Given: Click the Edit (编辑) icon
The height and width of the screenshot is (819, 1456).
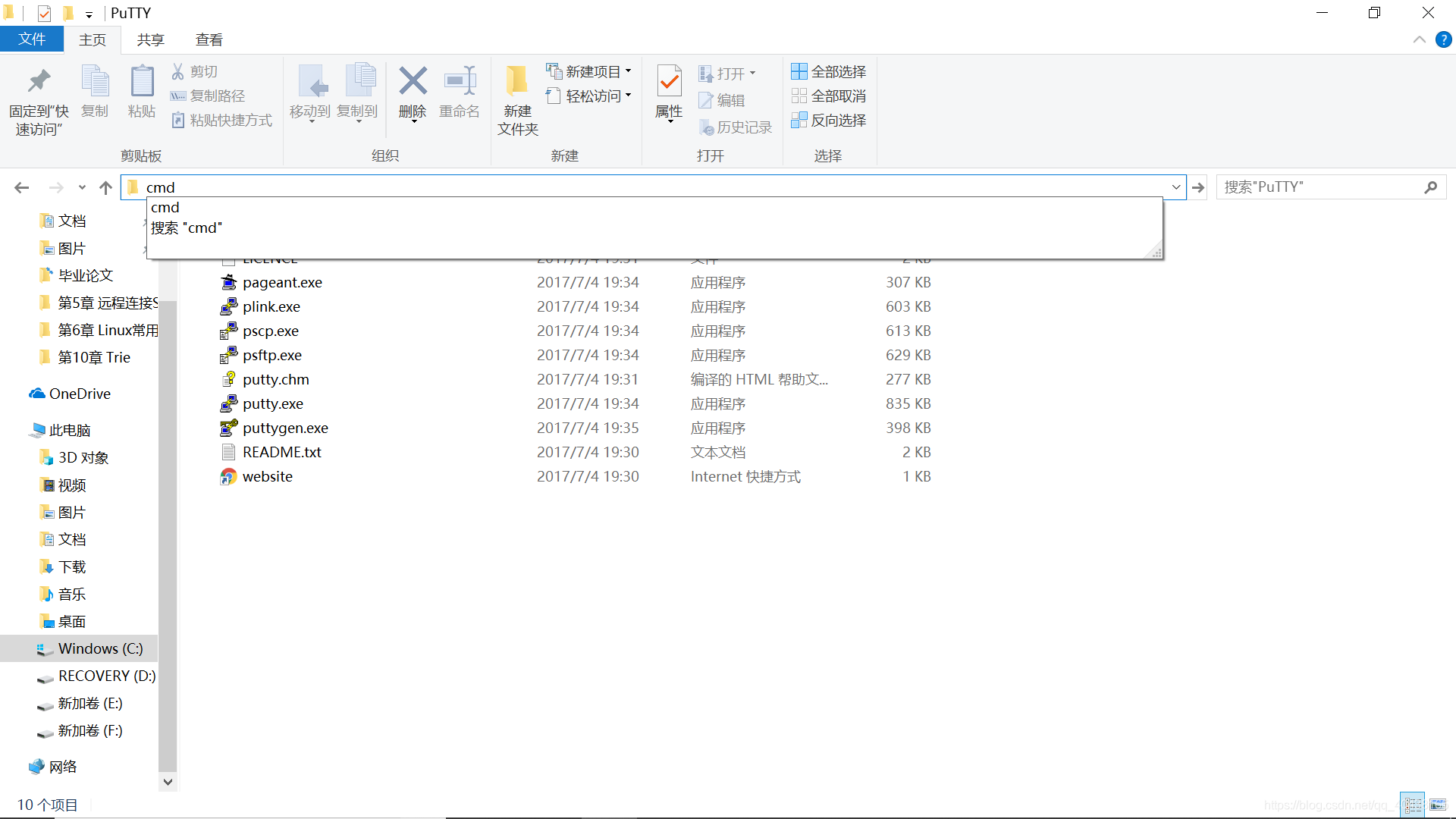Looking at the screenshot, I should (706, 100).
